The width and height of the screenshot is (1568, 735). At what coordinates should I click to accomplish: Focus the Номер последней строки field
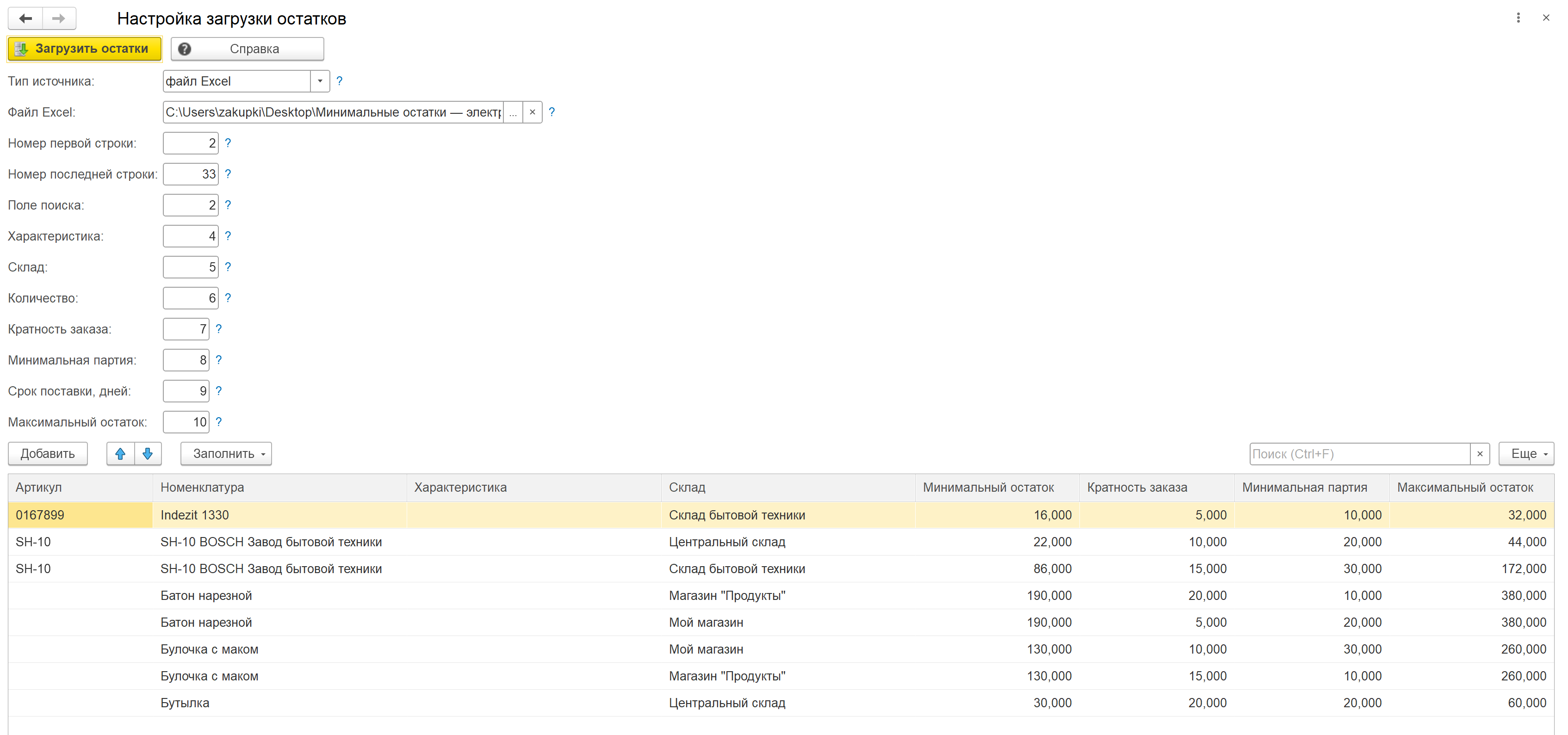pos(191,174)
